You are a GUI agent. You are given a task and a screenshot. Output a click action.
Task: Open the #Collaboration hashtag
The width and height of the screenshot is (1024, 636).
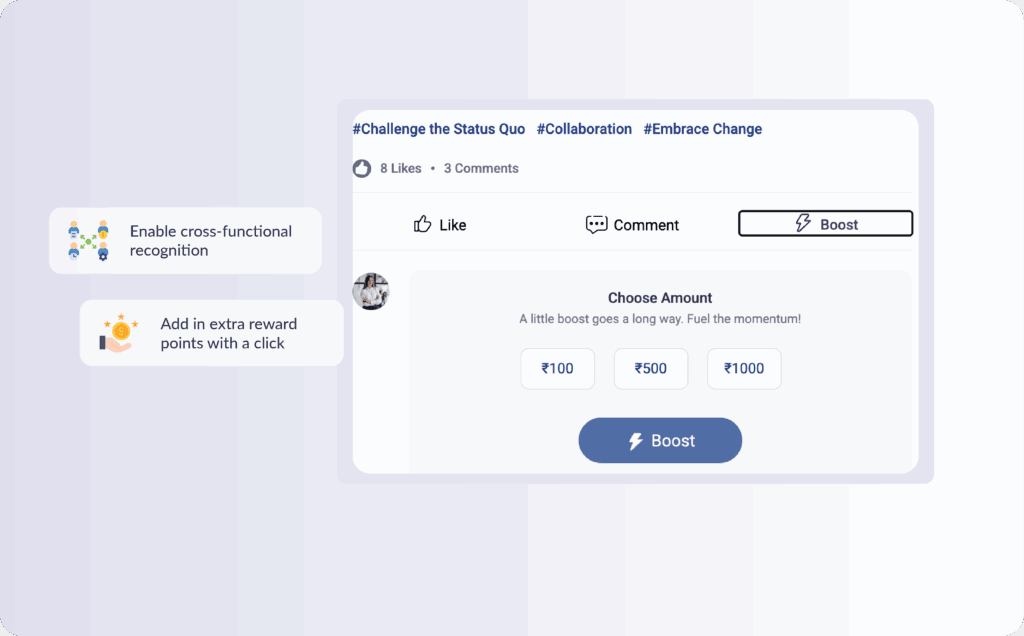584,129
